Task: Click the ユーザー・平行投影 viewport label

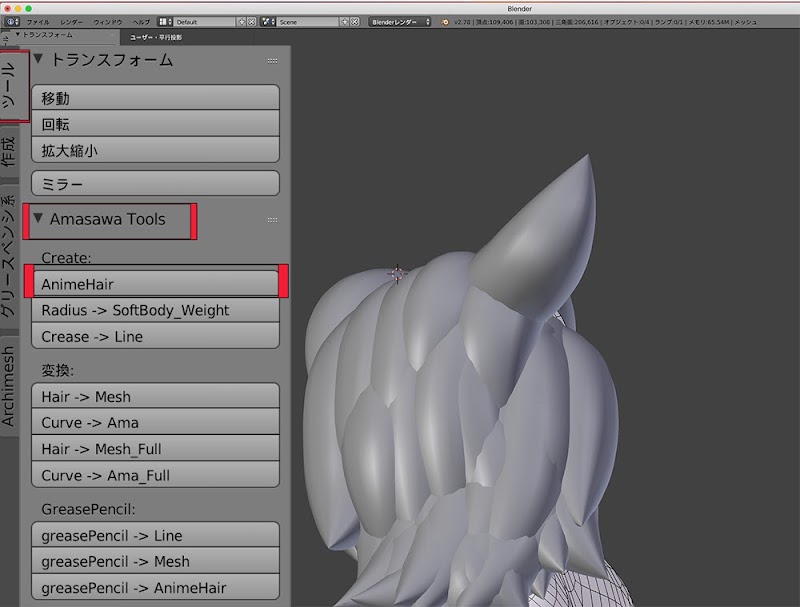Action: (156, 37)
